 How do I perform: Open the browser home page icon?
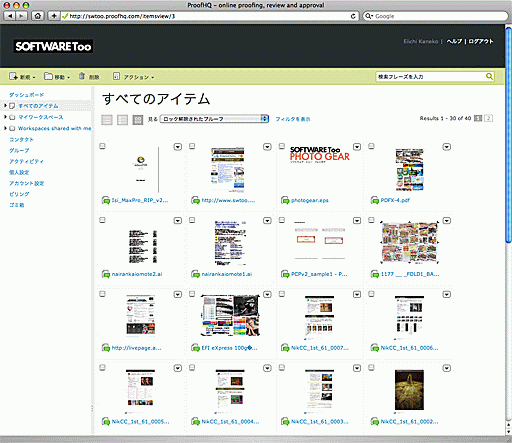38,16
